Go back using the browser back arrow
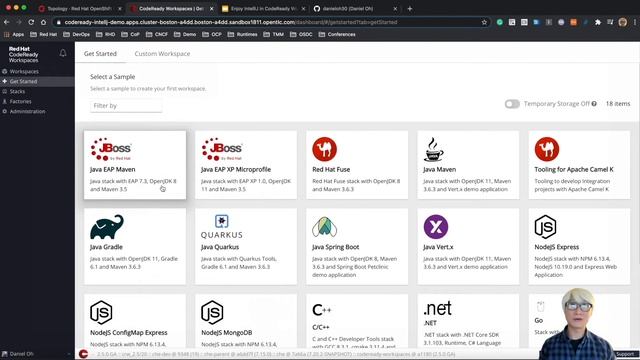This screenshot has height=360, width=640. coord(7,22)
